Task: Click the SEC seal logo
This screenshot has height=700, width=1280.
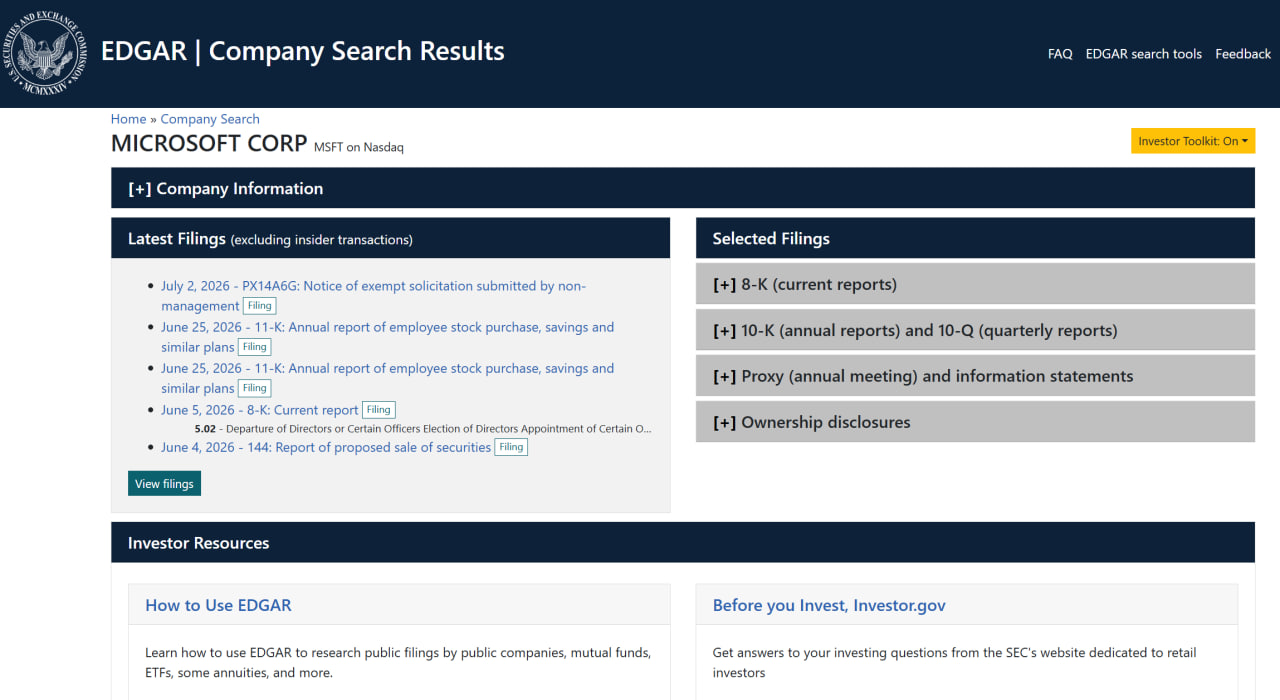Action: [44, 54]
